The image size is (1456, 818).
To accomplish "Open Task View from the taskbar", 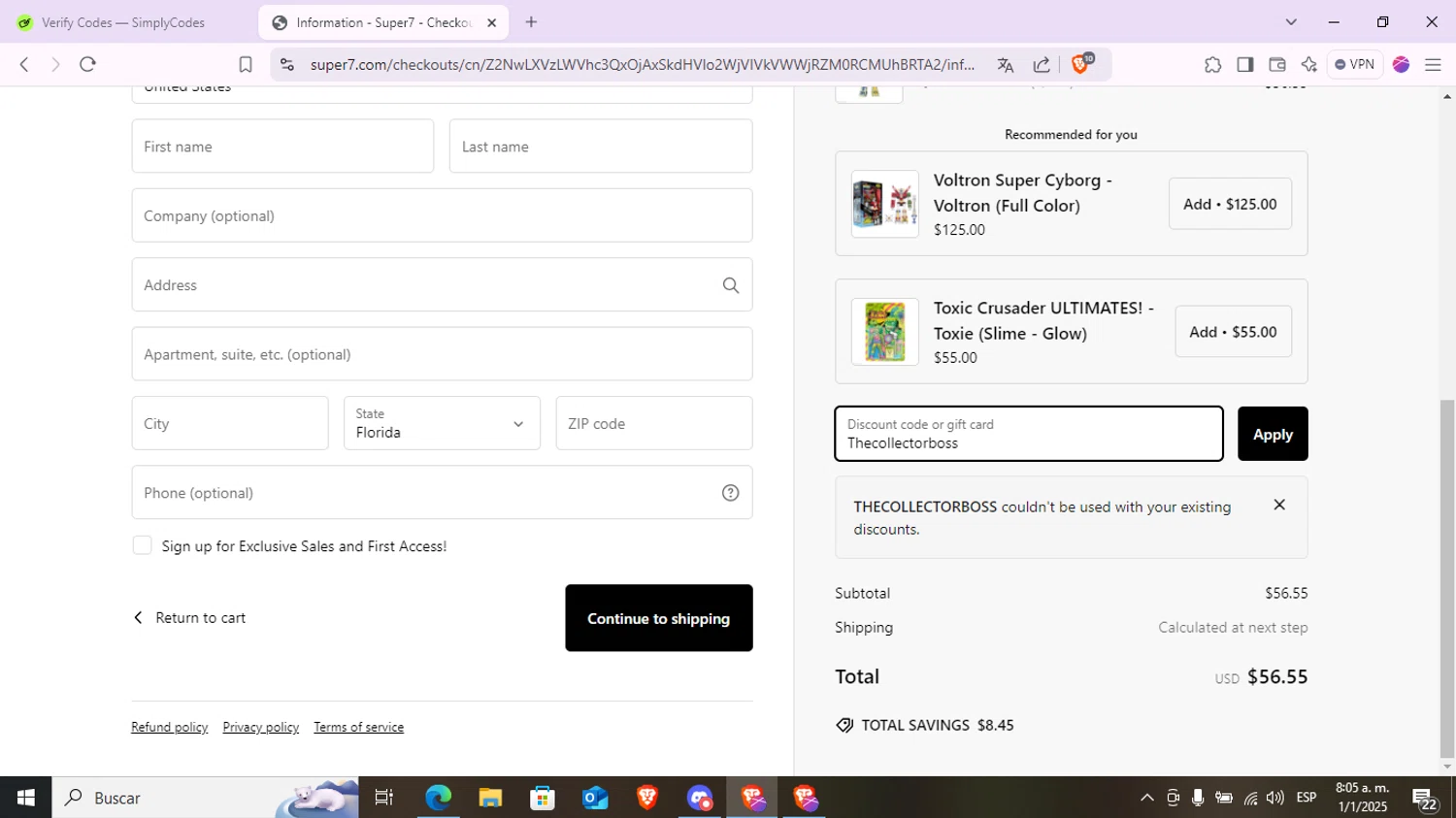I will pyautogui.click(x=384, y=798).
